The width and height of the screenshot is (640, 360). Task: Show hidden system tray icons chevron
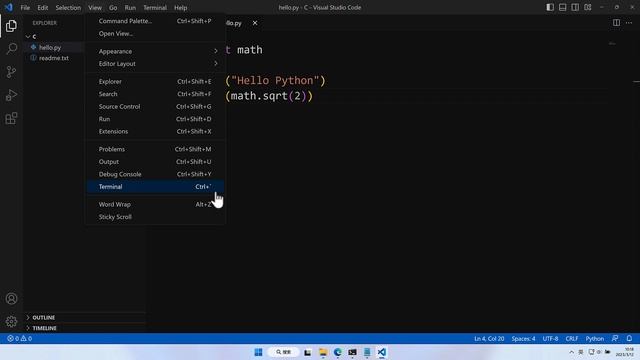(x=571, y=352)
